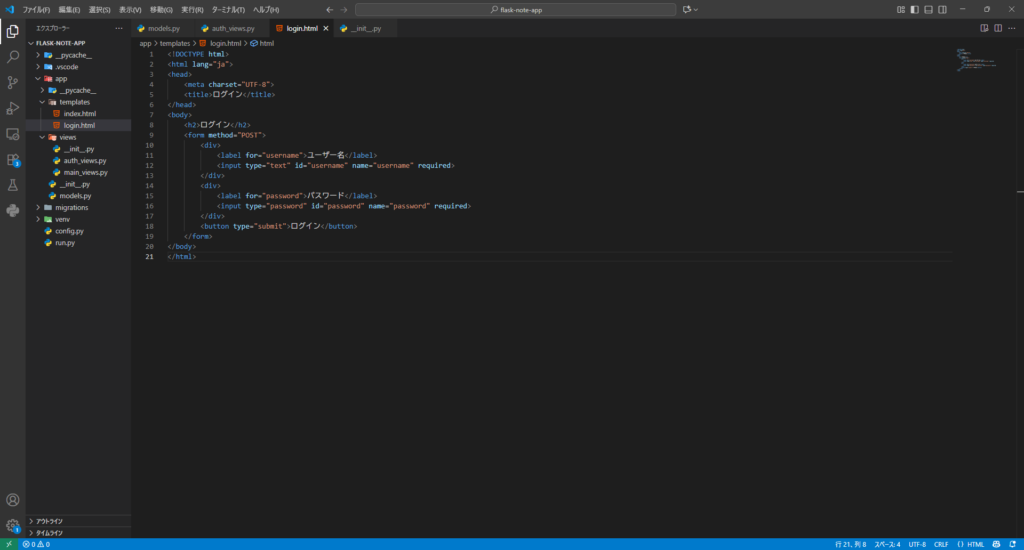This screenshot has width=1024, height=550.
Task: Toggle the bottom panel layout button
Action: click(x=928, y=9)
